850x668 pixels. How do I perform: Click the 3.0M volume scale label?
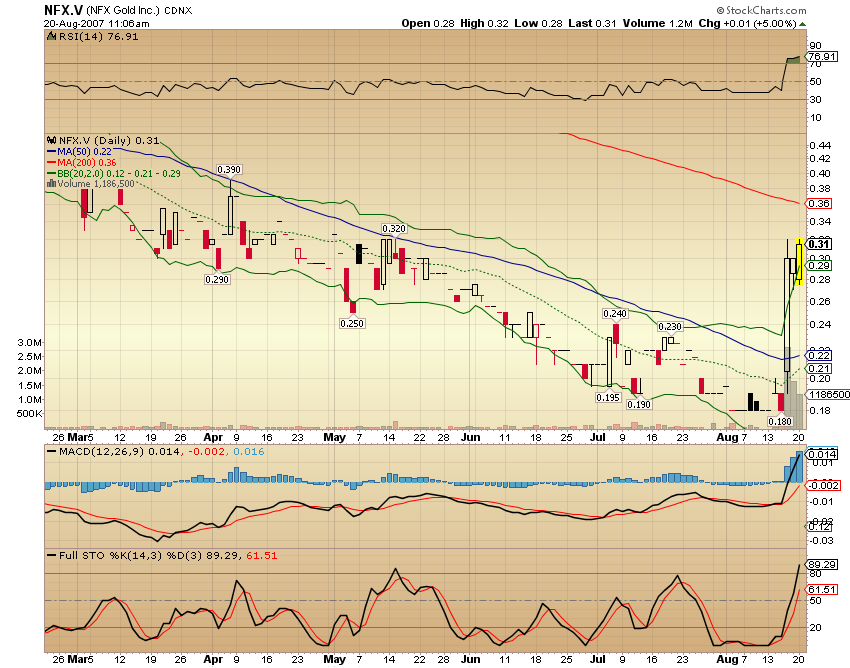[30, 343]
